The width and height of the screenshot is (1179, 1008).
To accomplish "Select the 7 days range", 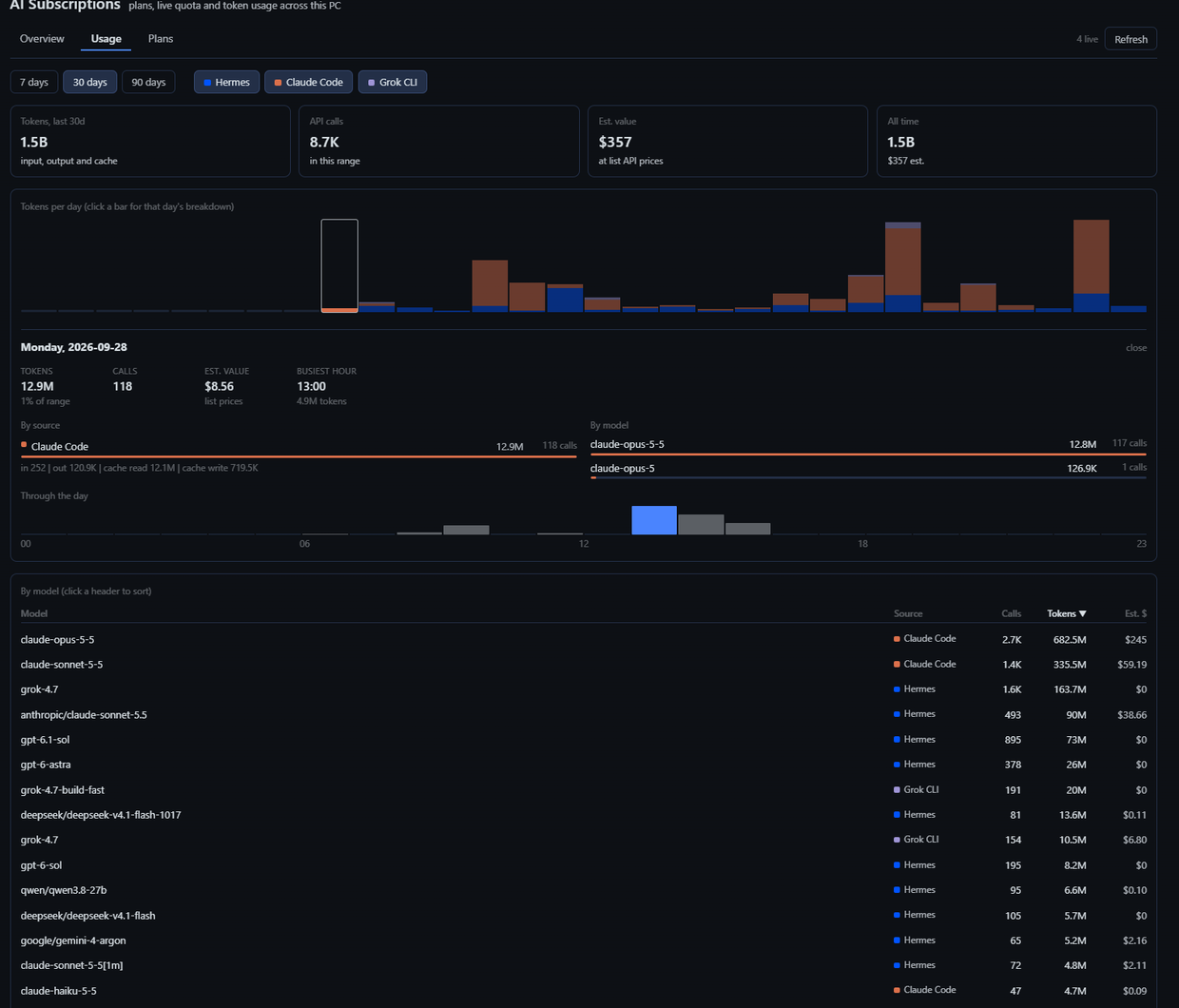I will tap(34, 82).
